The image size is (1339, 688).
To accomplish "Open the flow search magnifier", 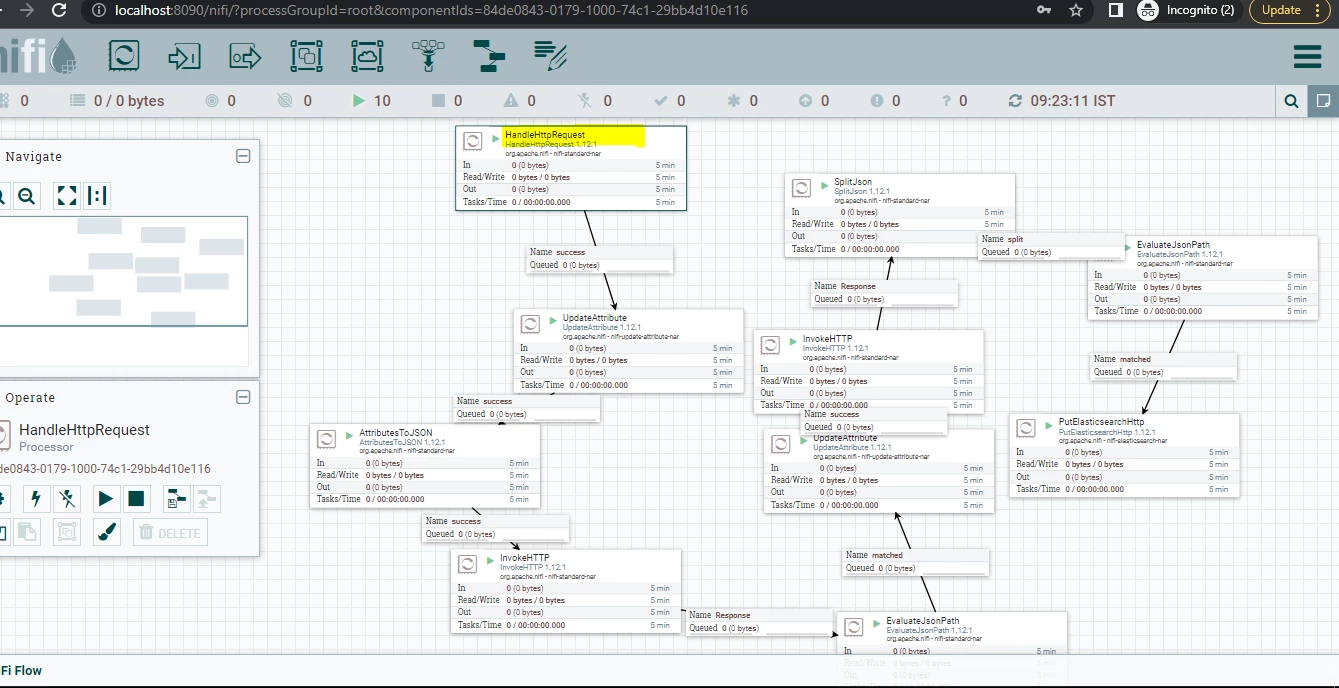I will click(1292, 101).
